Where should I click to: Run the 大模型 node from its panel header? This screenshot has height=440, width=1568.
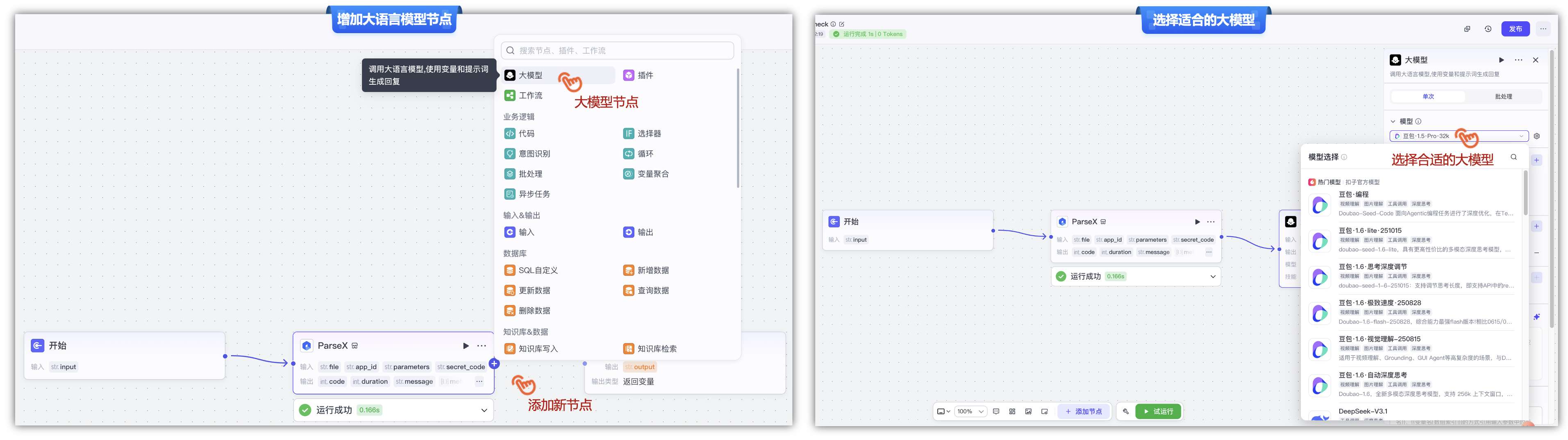[x=1502, y=60]
